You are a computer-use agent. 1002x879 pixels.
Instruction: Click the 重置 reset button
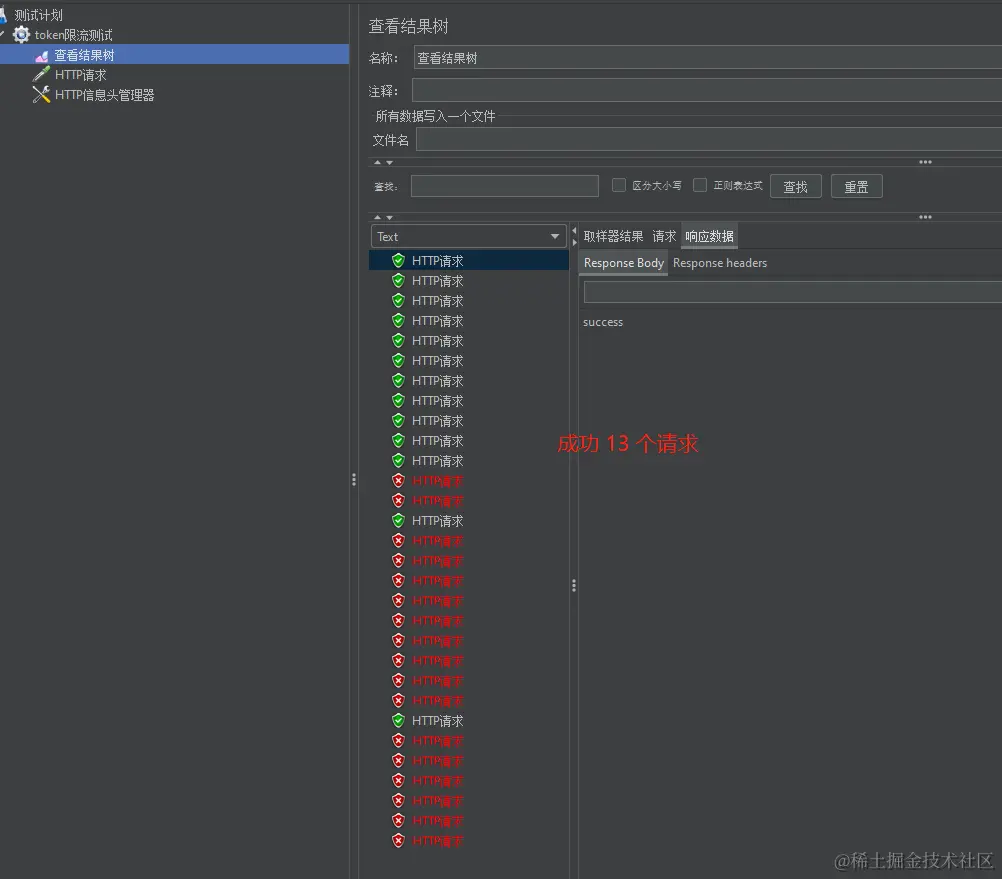856,187
